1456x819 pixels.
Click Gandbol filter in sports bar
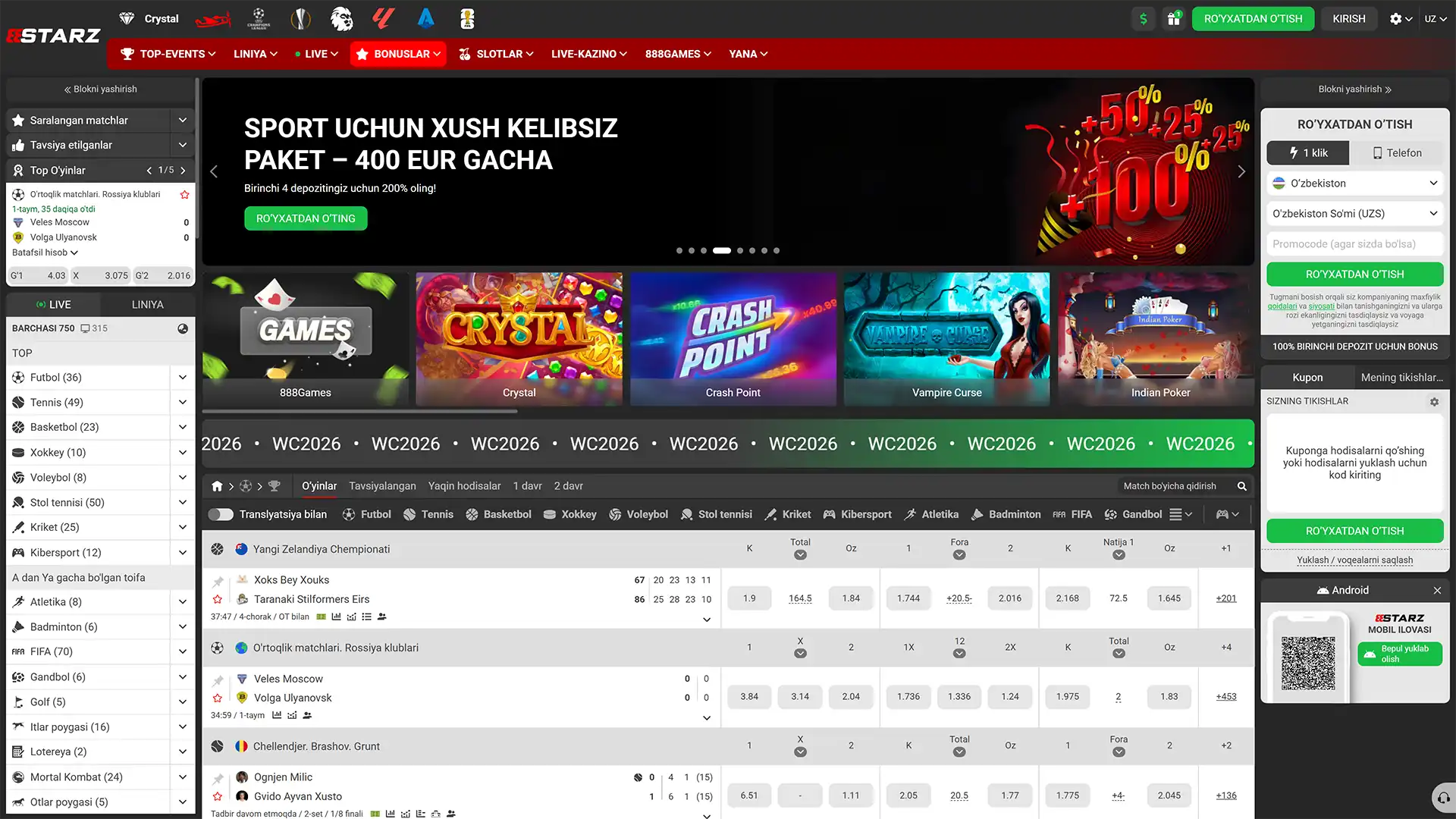point(1133,514)
